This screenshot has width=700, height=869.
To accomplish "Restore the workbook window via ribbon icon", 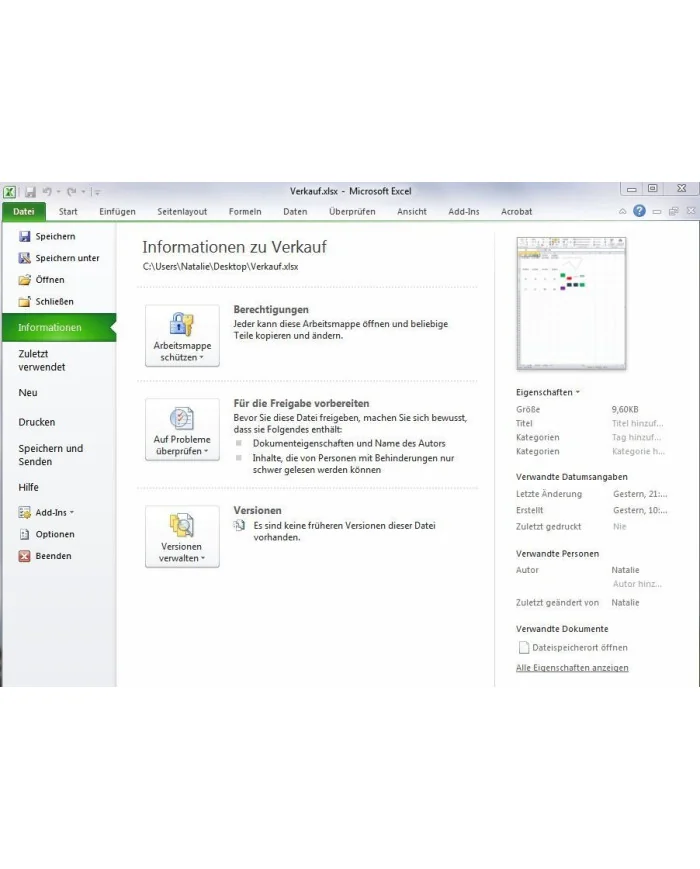I will (x=673, y=211).
